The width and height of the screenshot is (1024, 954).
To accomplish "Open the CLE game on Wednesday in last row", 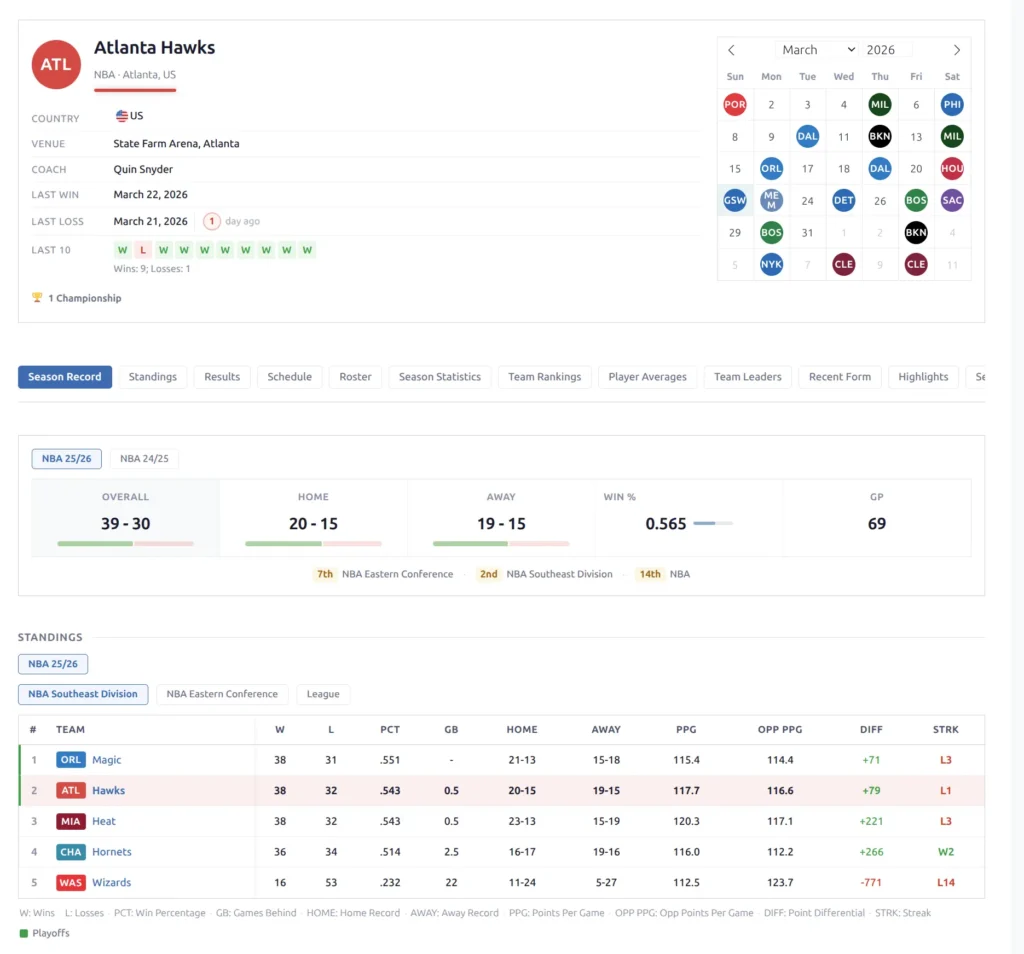I will [843, 264].
